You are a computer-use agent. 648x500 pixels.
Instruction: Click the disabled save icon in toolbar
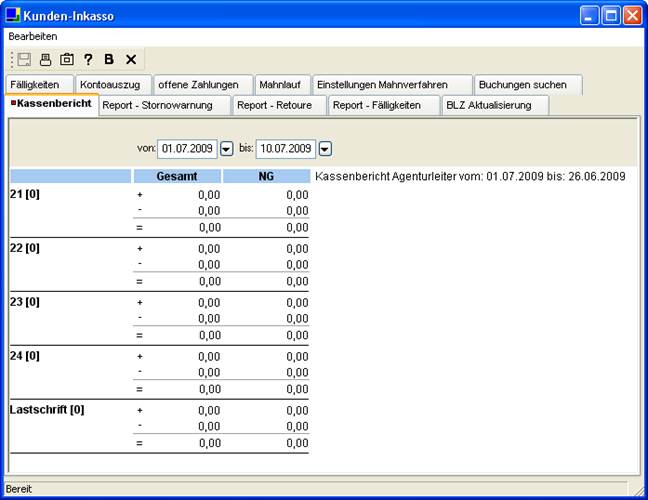(x=25, y=59)
